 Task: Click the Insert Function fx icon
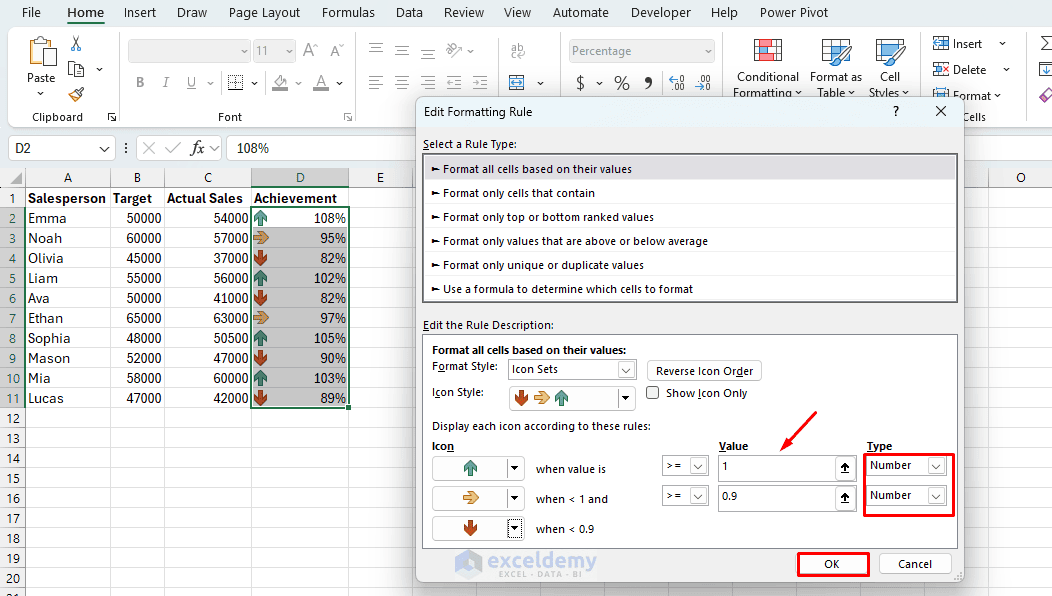197,148
